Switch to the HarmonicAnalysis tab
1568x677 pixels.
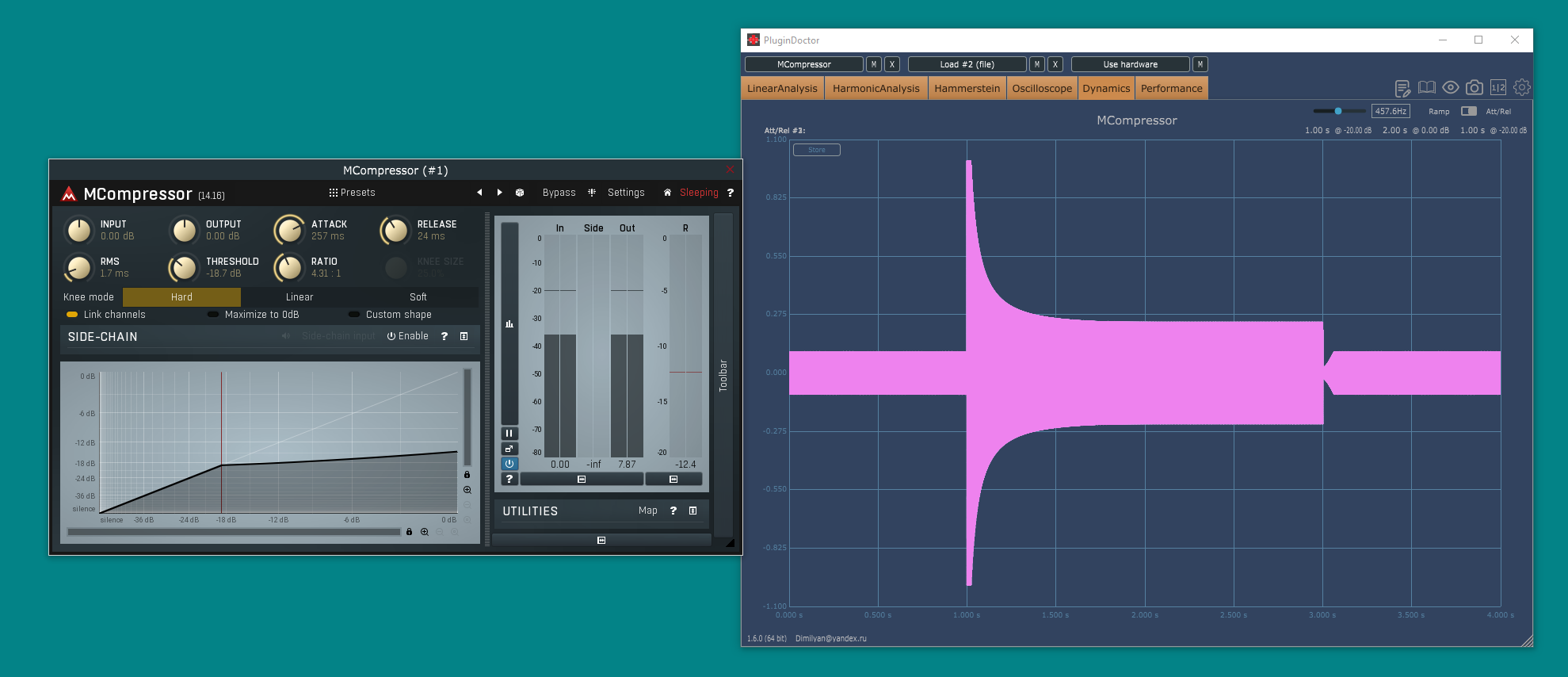pos(876,89)
